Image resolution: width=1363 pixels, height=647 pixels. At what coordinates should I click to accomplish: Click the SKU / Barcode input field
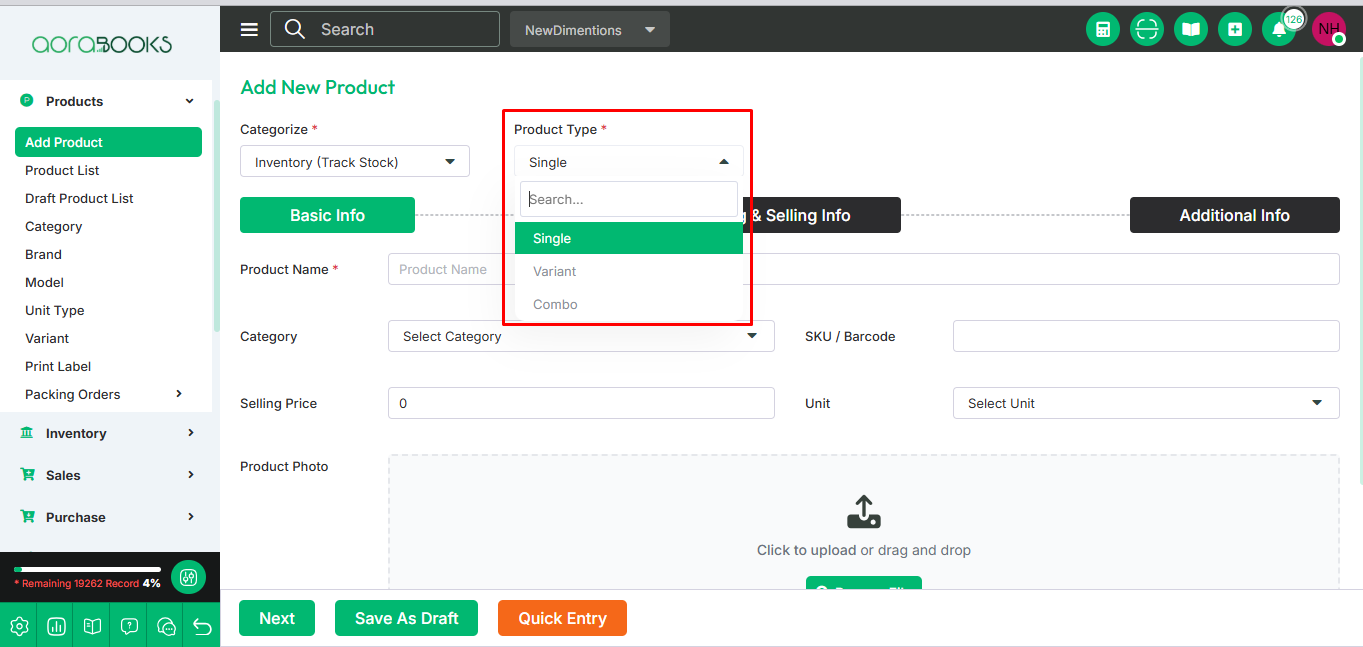1146,336
